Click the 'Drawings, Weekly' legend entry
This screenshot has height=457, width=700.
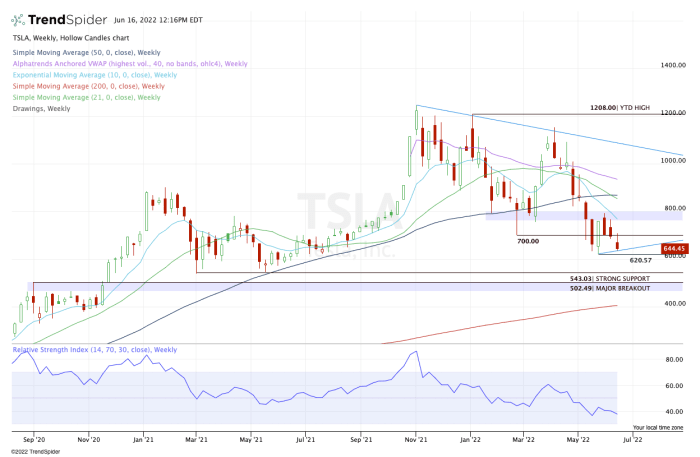42,108
